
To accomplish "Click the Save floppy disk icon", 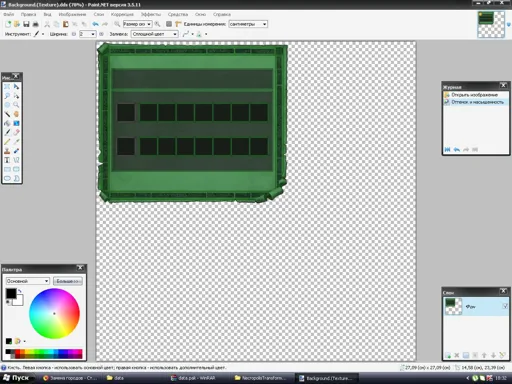I will [x=26, y=24].
